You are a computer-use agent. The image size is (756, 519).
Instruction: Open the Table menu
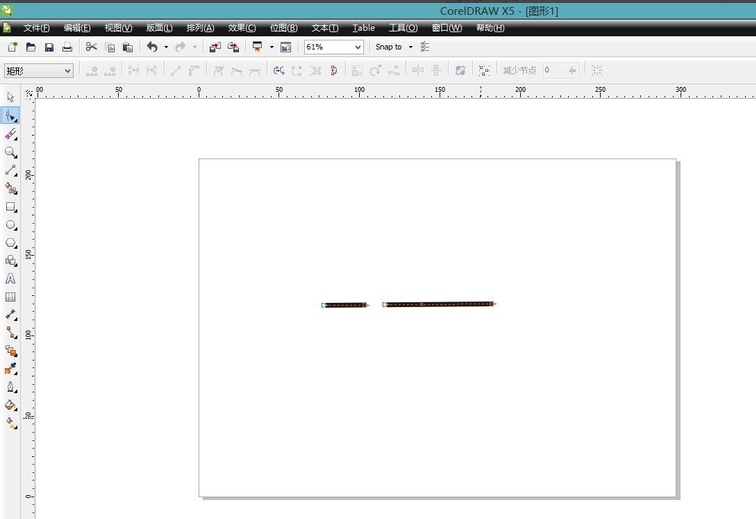pyautogui.click(x=363, y=28)
